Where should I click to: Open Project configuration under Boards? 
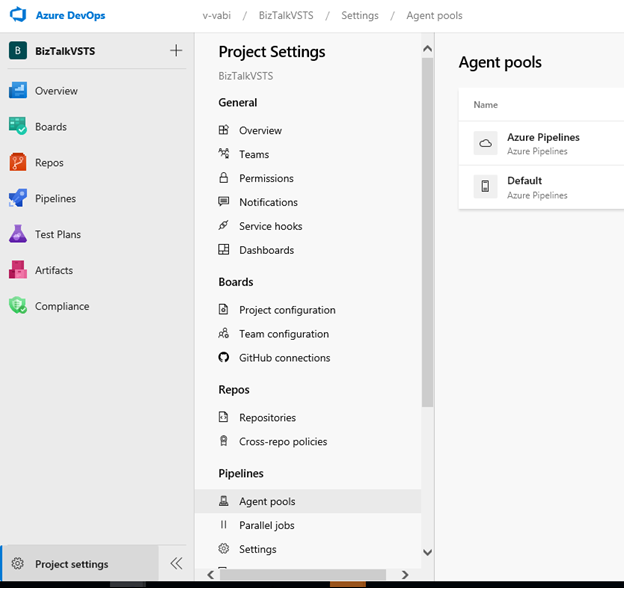point(287,310)
